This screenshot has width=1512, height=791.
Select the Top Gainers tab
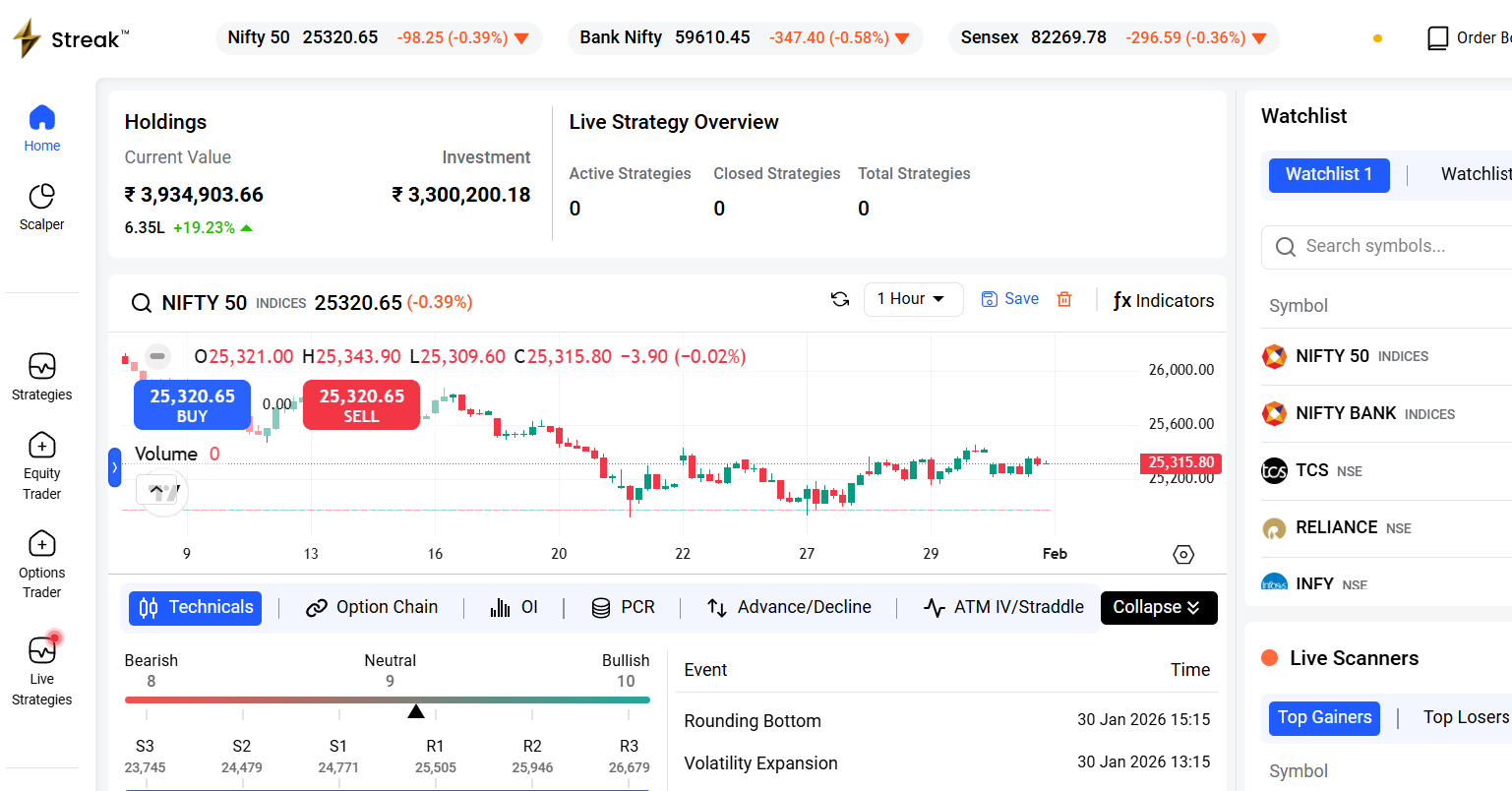pyautogui.click(x=1324, y=718)
